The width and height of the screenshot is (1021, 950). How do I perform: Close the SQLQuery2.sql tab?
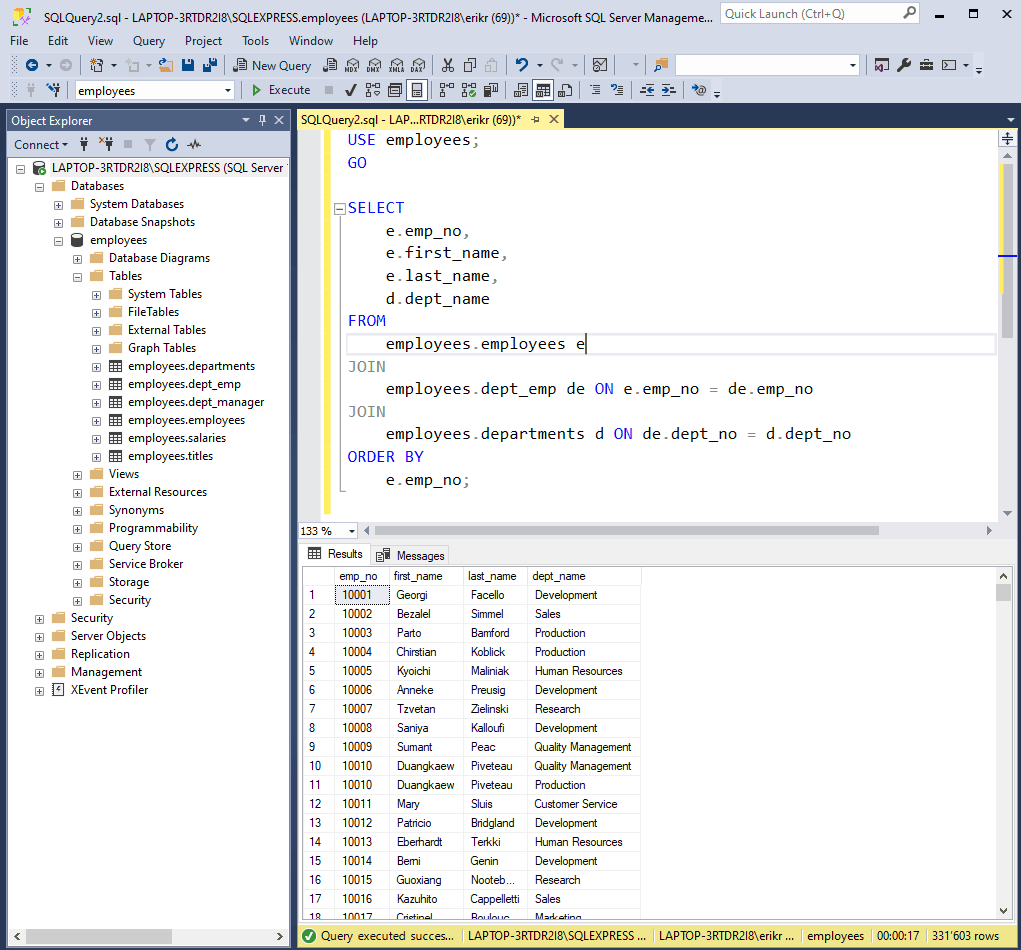[554, 119]
